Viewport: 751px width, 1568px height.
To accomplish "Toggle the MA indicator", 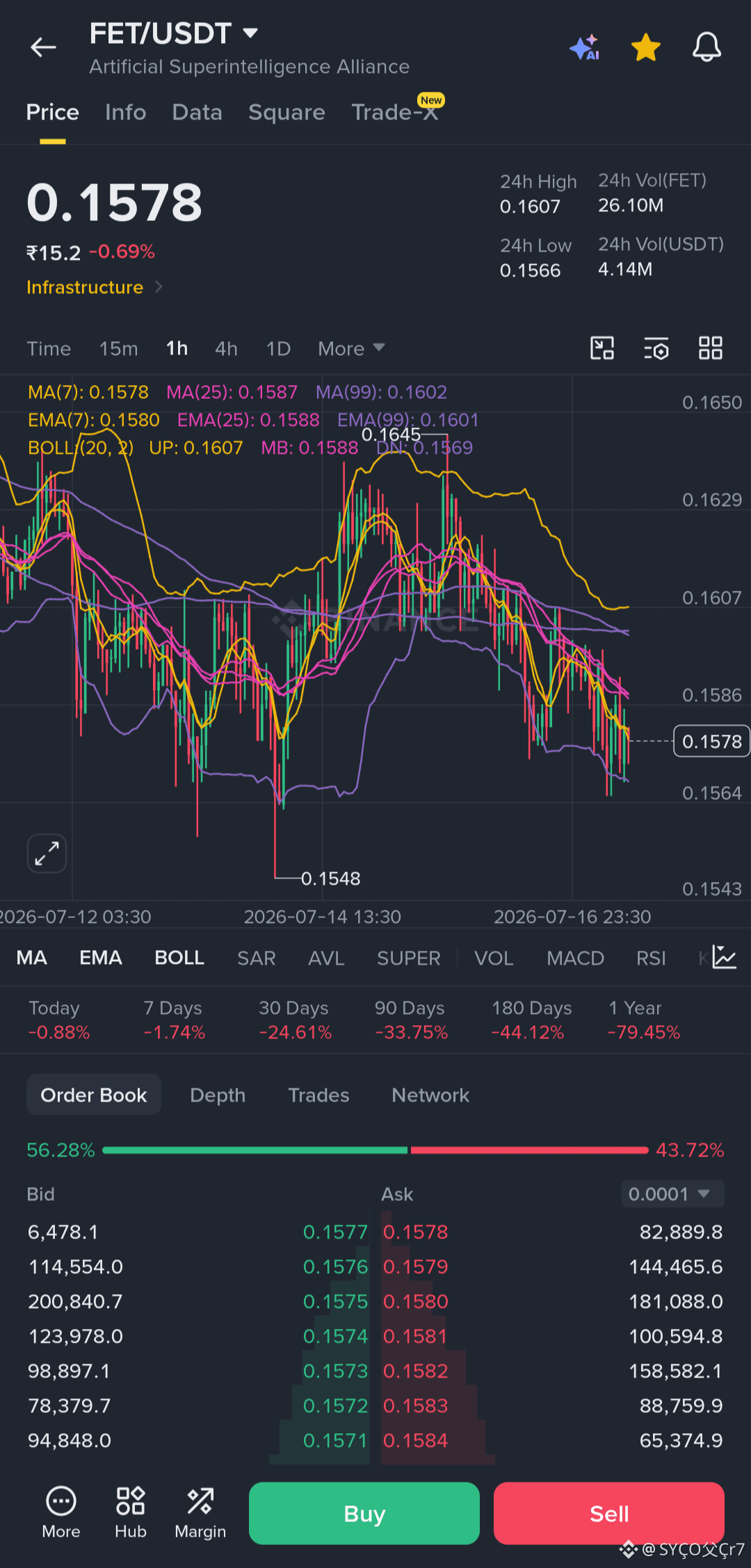I will pyautogui.click(x=32, y=958).
